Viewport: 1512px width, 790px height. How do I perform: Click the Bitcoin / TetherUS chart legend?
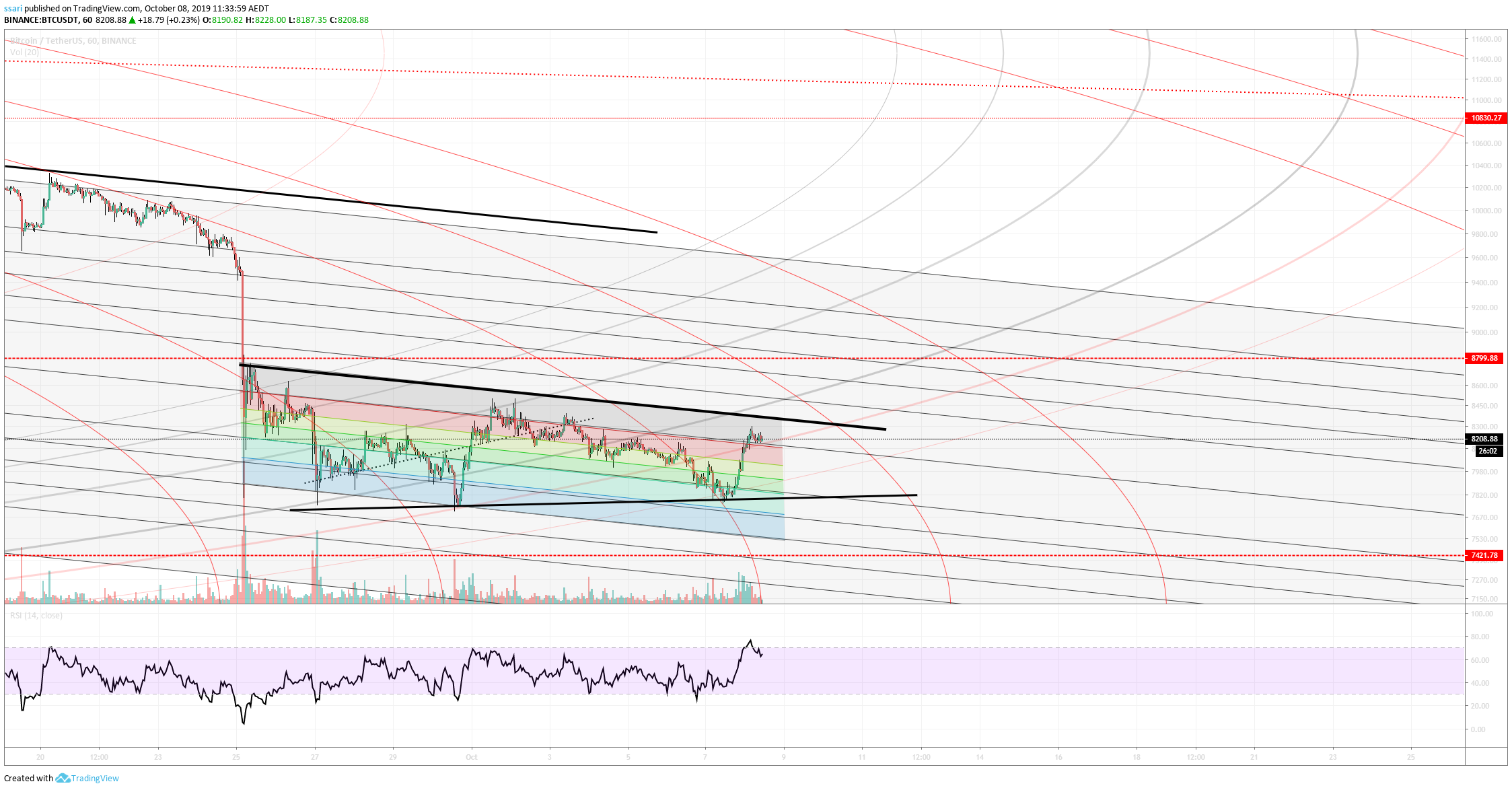(x=73, y=40)
